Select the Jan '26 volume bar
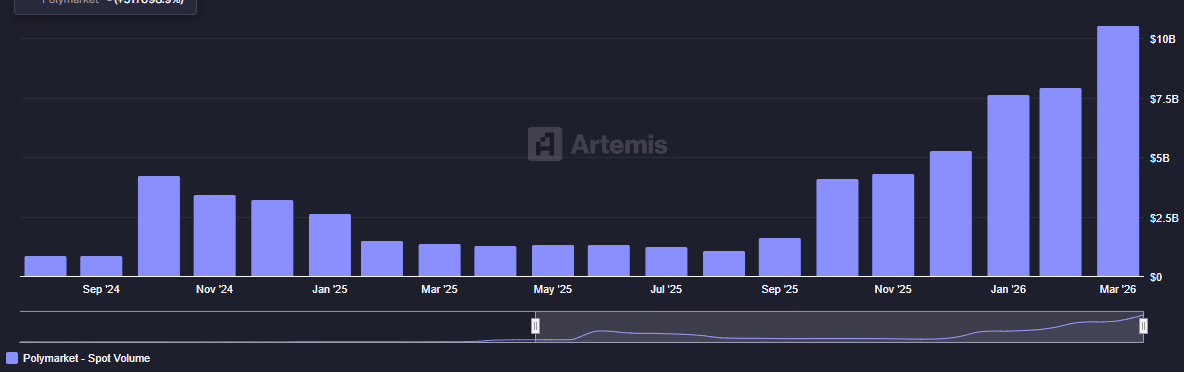The height and width of the screenshot is (372, 1184). coord(1008,186)
